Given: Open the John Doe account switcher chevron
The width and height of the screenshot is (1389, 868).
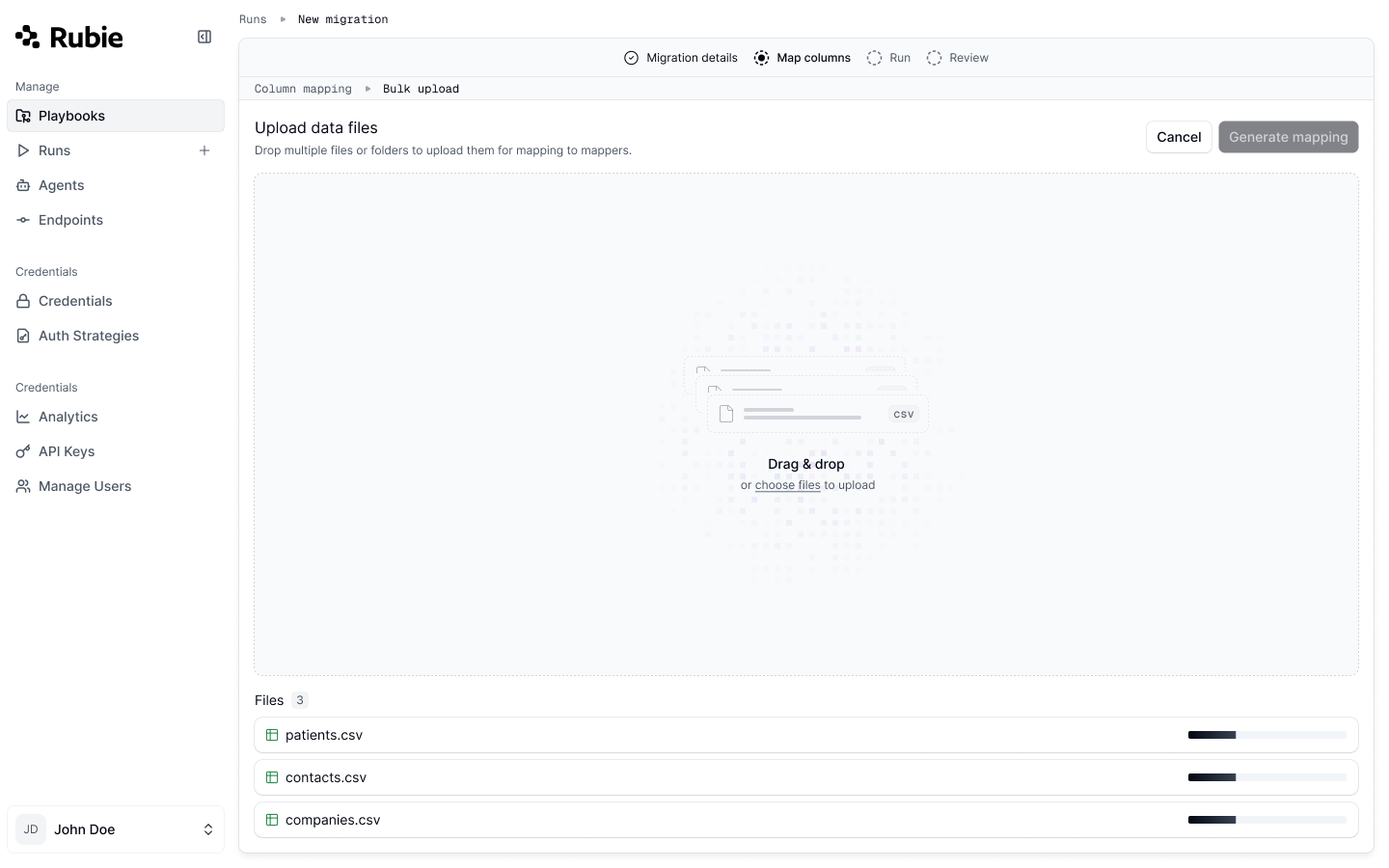Looking at the screenshot, I should click(208, 829).
